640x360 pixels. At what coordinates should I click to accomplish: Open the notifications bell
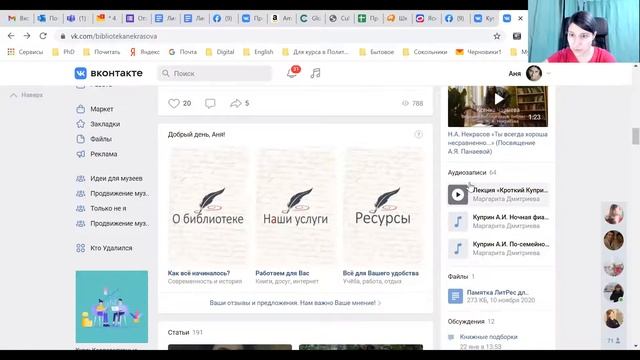[292, 73]
